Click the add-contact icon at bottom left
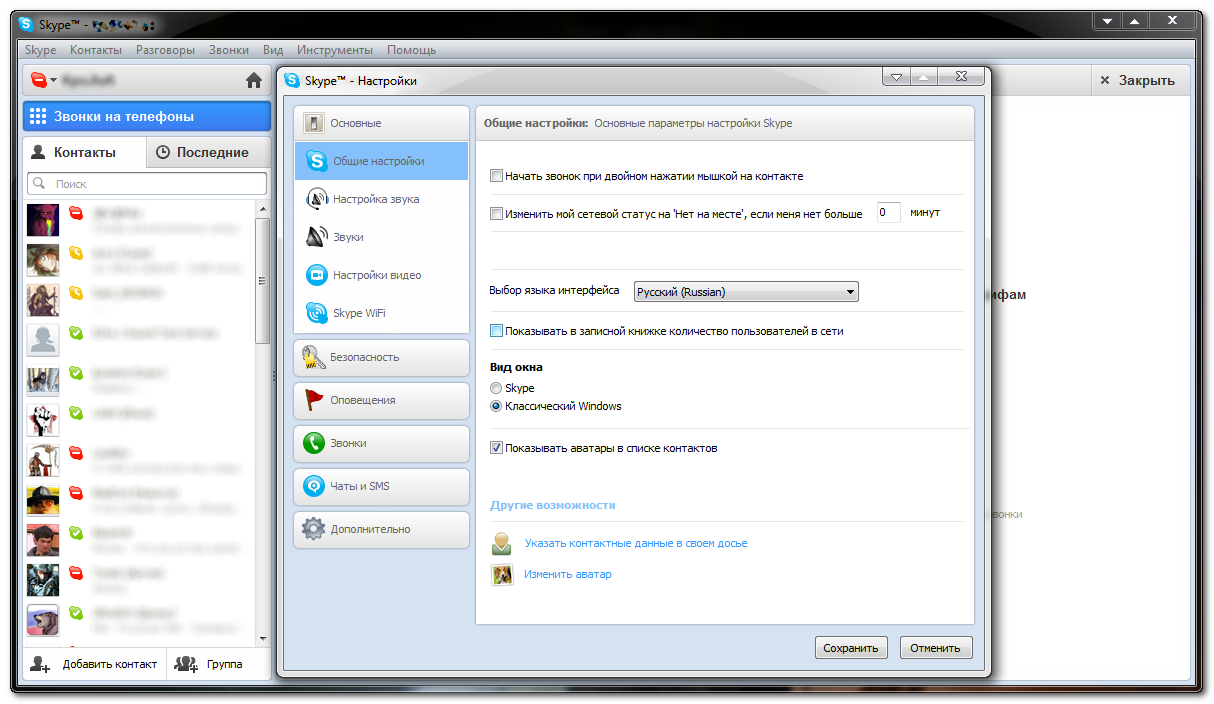Screen dimensions: 1214x704 click(x=40, y=664)
